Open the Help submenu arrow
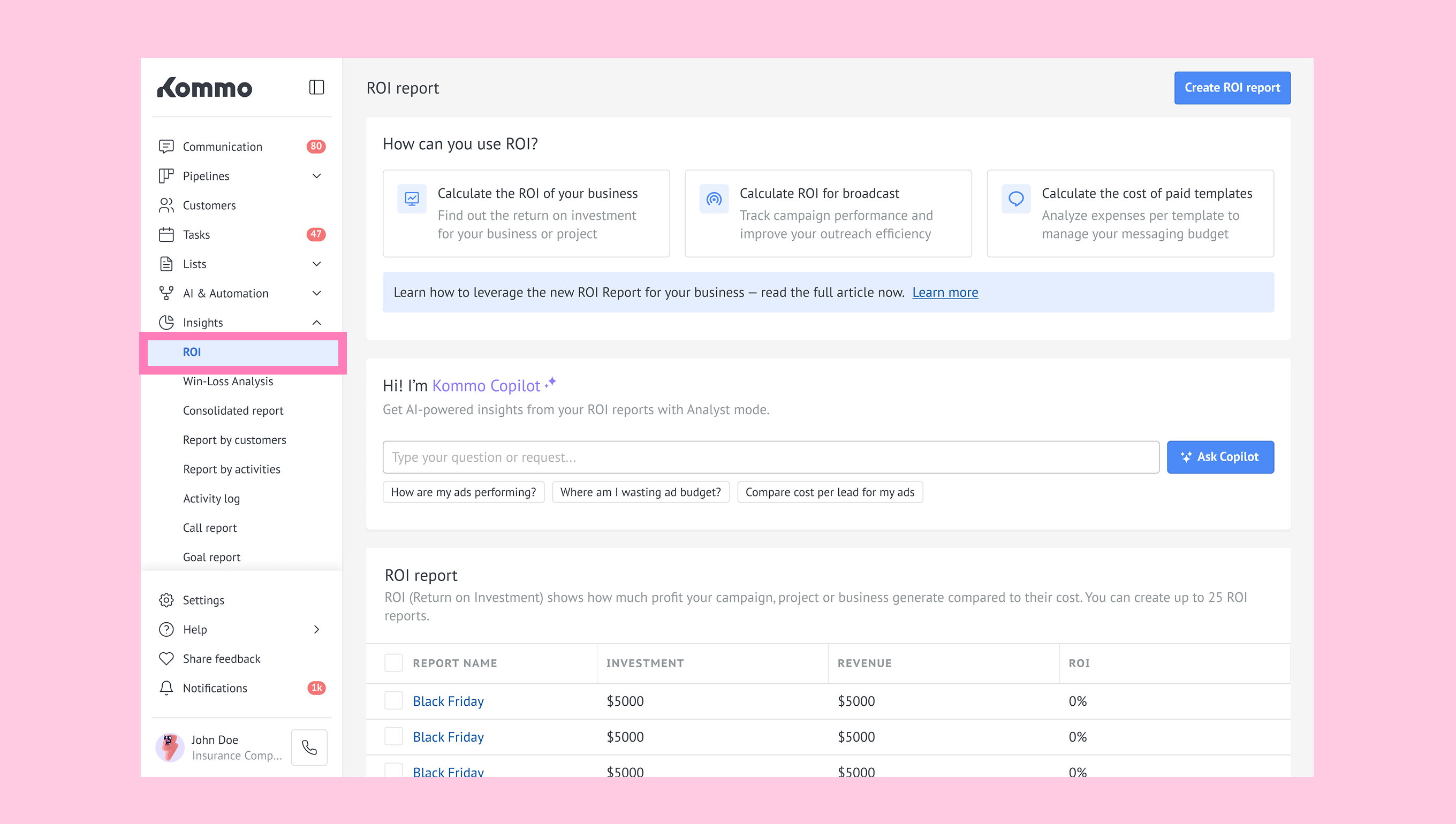The height and width of the screenshot is (824, 1456). click(316, 629)
